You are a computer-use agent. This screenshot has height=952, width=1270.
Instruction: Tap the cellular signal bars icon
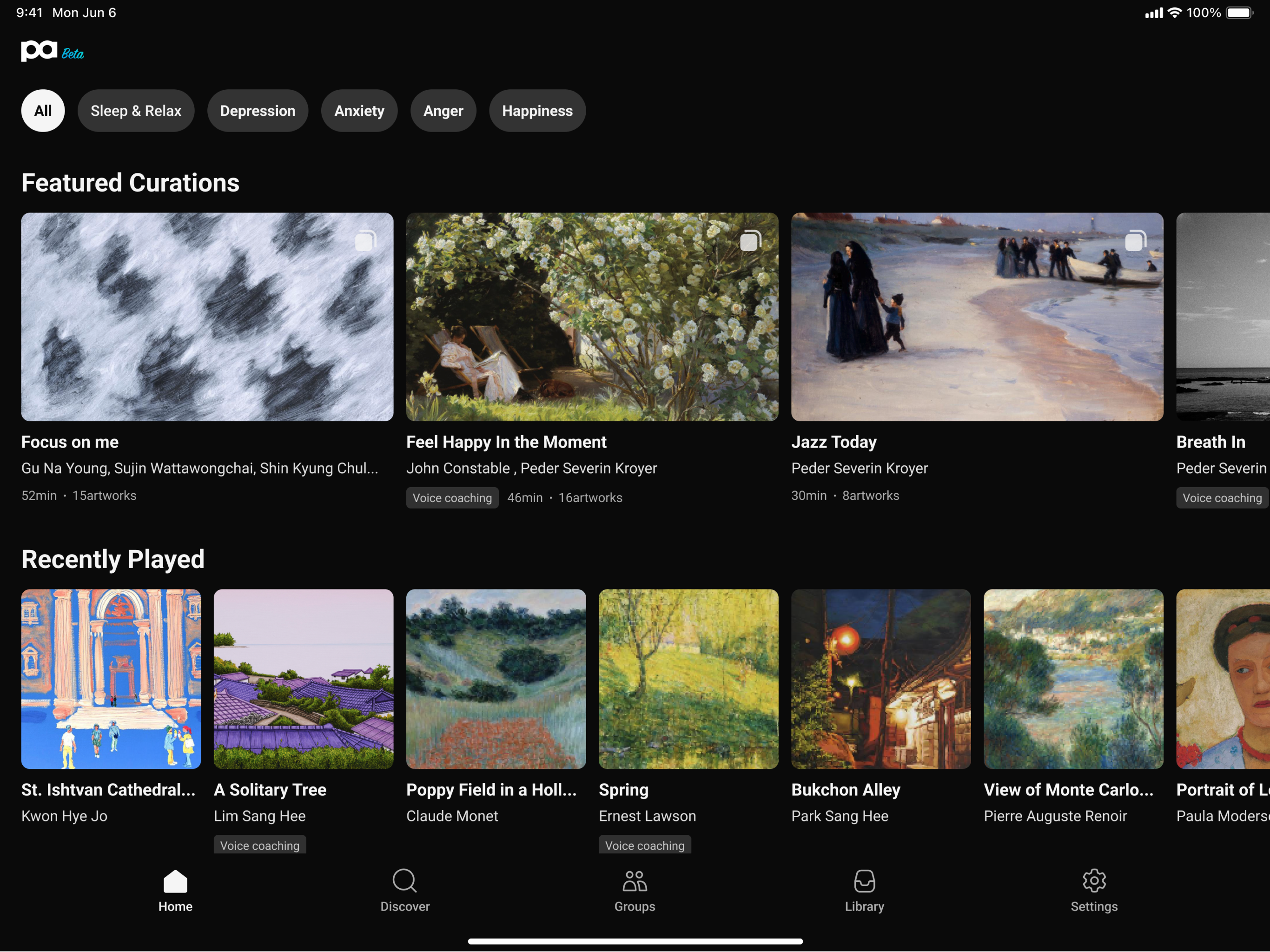click(x=1153, y=13)
